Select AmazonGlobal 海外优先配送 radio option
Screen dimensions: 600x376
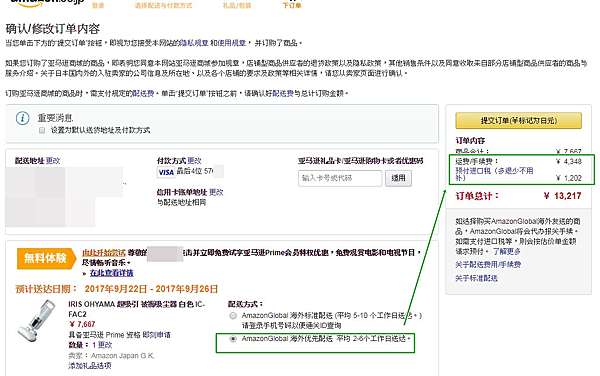coord(233,339)
